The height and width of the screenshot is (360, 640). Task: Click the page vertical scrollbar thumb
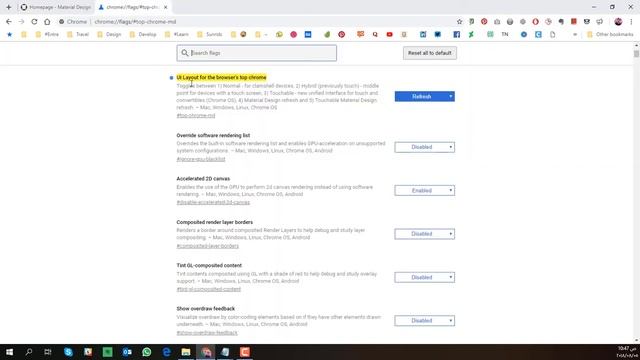pyautogui.click(x=636, y=54)
